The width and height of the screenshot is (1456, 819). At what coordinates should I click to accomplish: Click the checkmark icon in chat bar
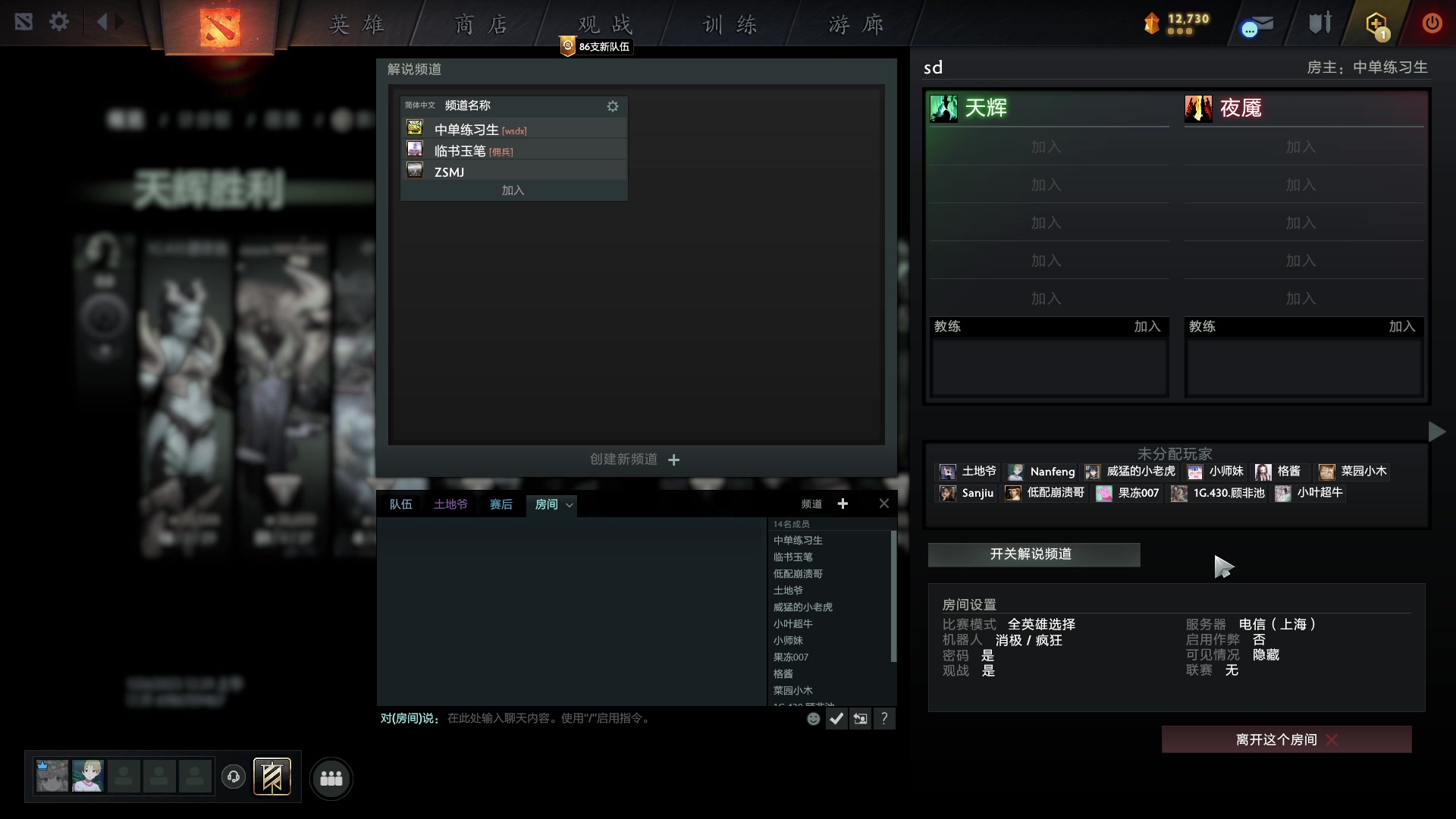pos(836,719)
